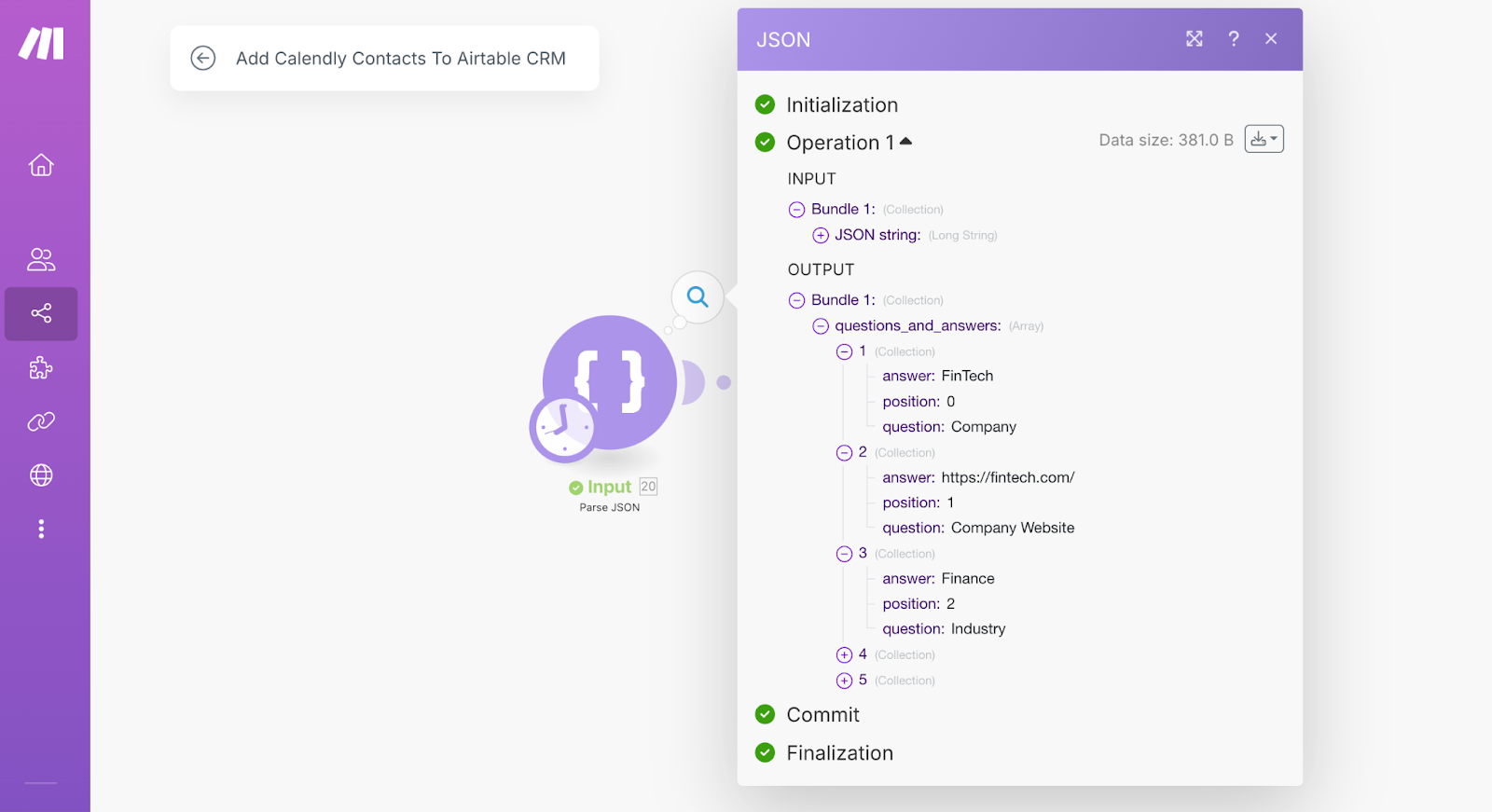Collapse collection item 1
Viewport: 1492px width, 812px height.
coord(844,351)
